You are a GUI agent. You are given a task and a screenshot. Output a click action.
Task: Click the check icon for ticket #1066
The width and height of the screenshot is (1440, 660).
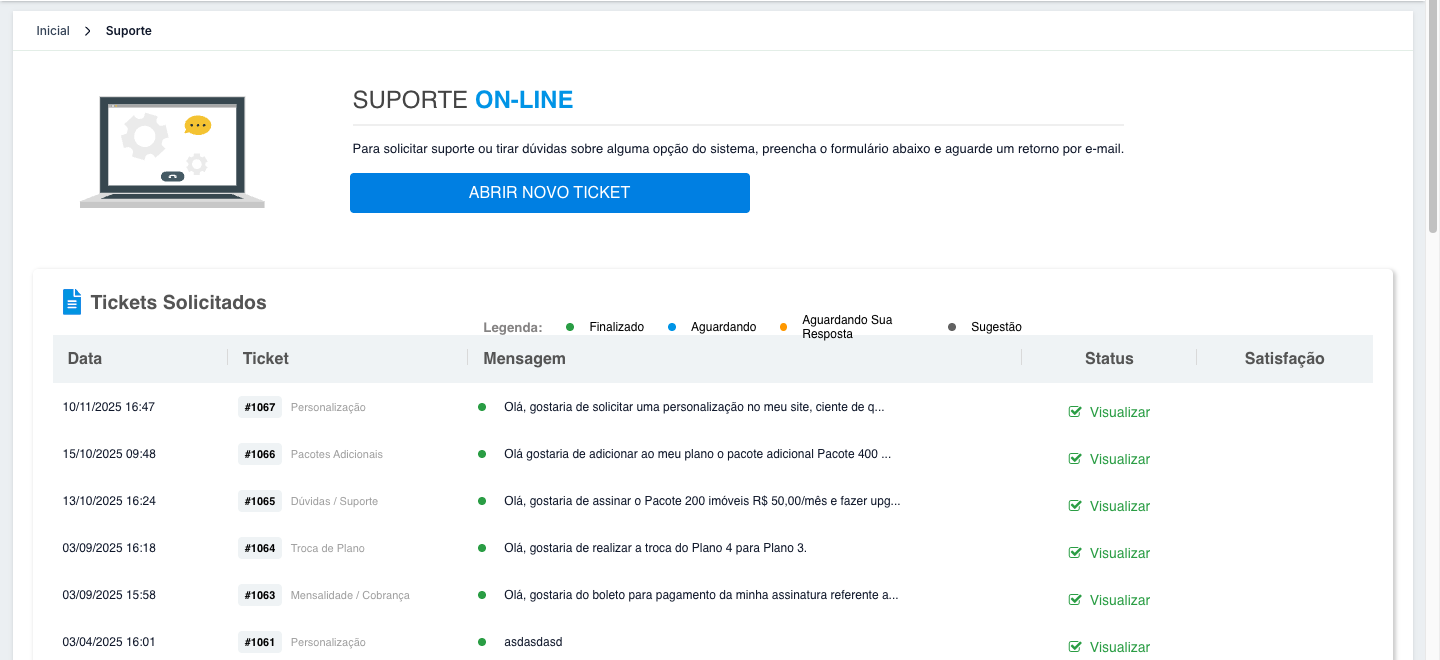click(1075, 459)
